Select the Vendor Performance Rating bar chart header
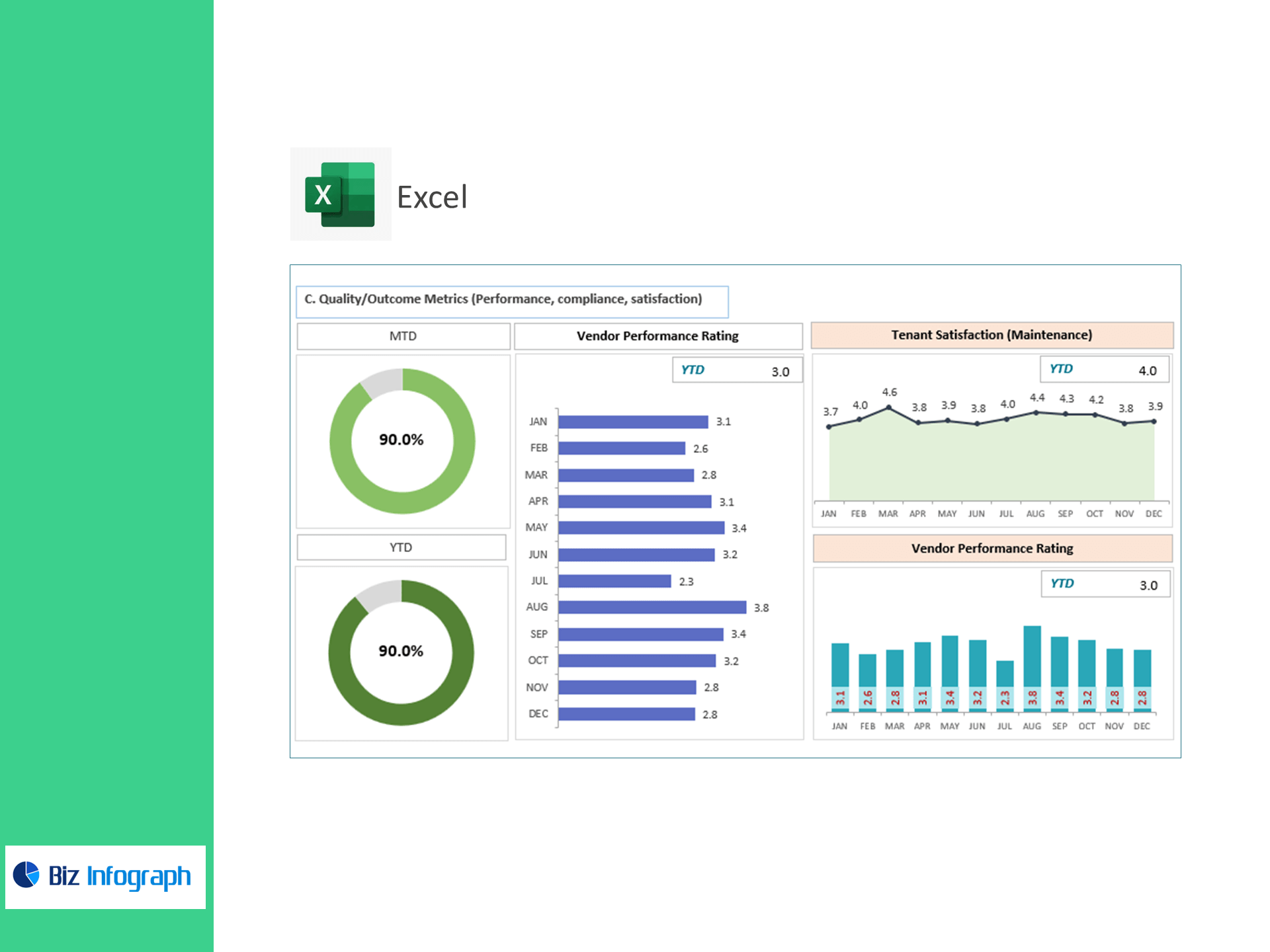The height and width of the screenshot is (952, 1270). (x=657, y=337)
